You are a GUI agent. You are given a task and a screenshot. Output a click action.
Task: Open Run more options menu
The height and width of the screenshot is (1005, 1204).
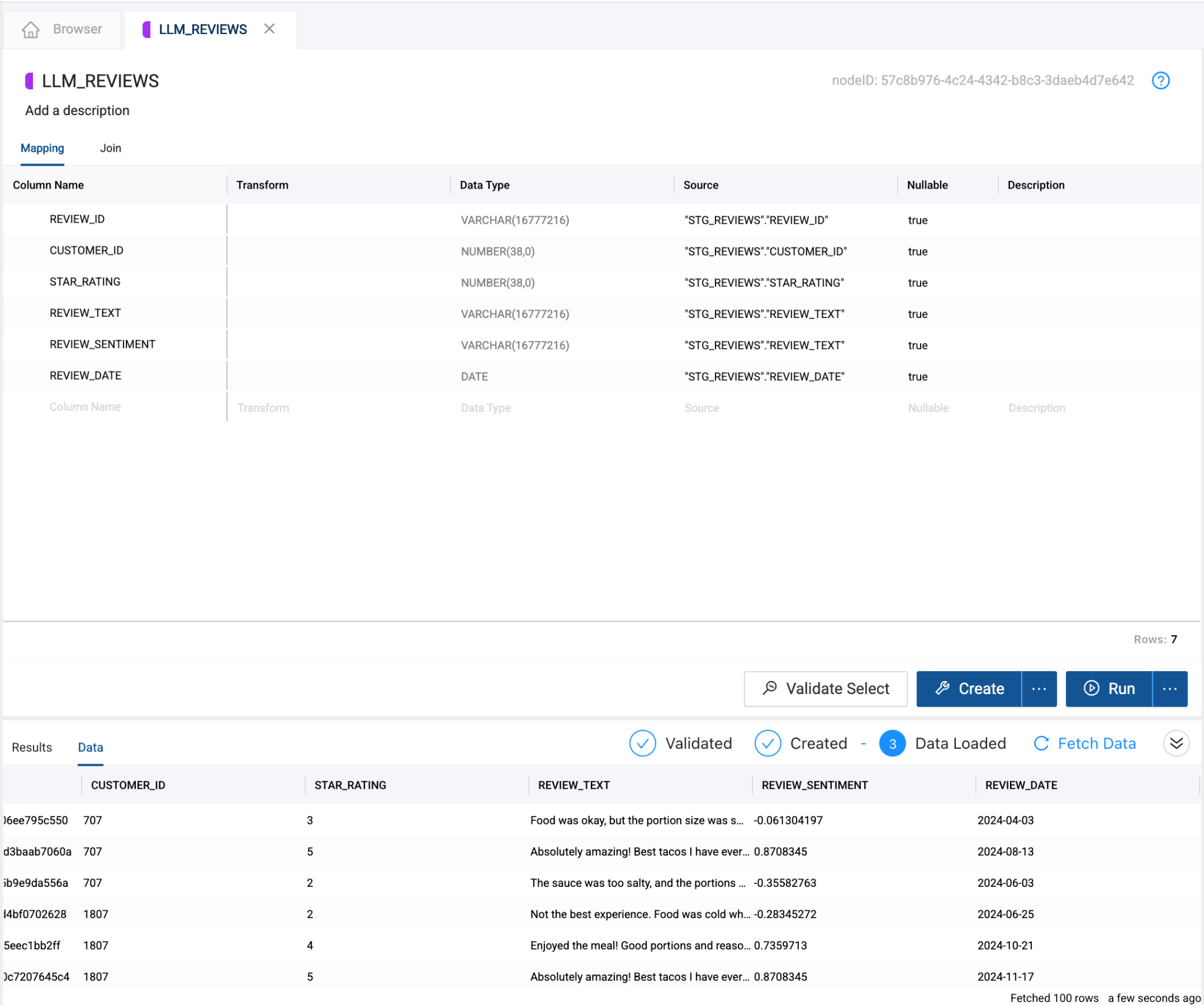click(x=1169, y=688)
